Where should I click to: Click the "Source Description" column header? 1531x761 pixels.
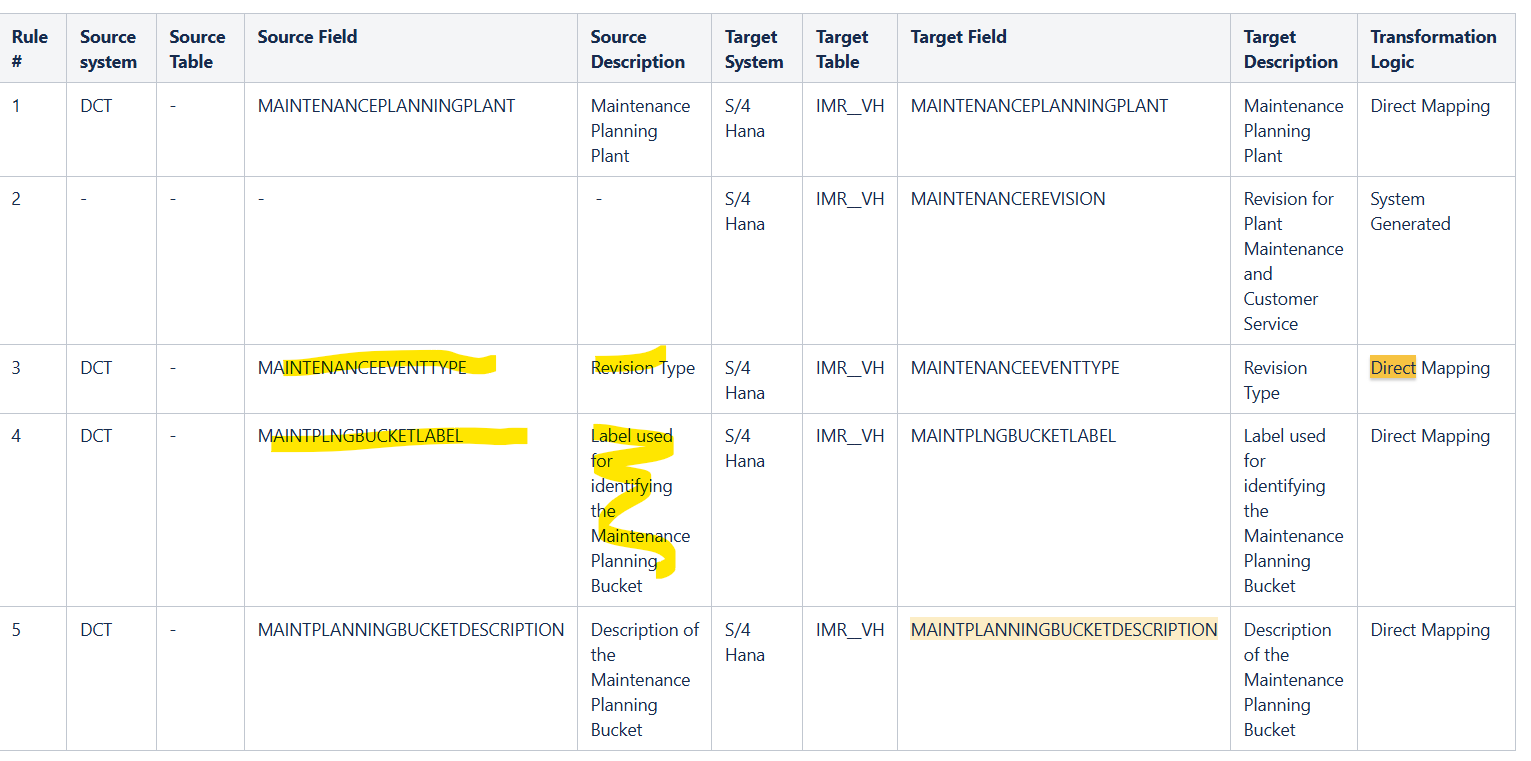(x=637, y=49)
